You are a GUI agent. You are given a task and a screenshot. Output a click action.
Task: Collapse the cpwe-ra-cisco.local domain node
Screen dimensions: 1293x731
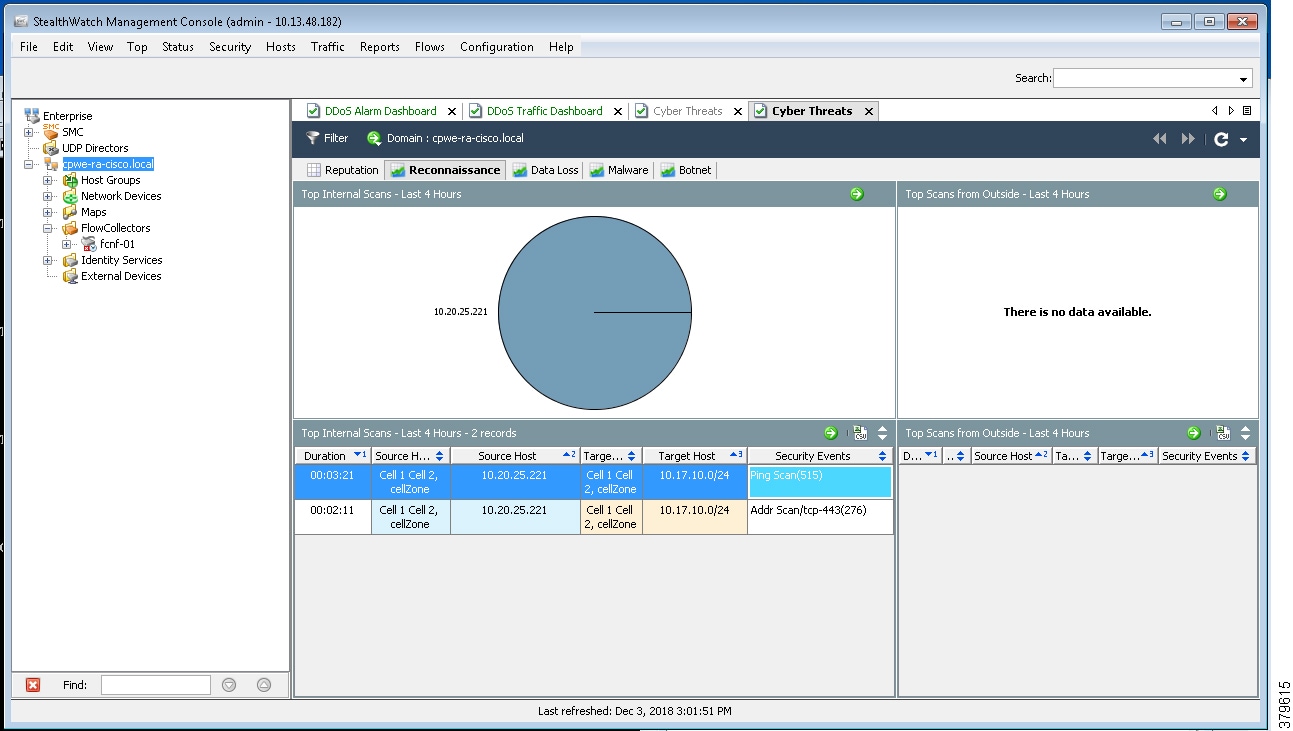click(29, 164)
